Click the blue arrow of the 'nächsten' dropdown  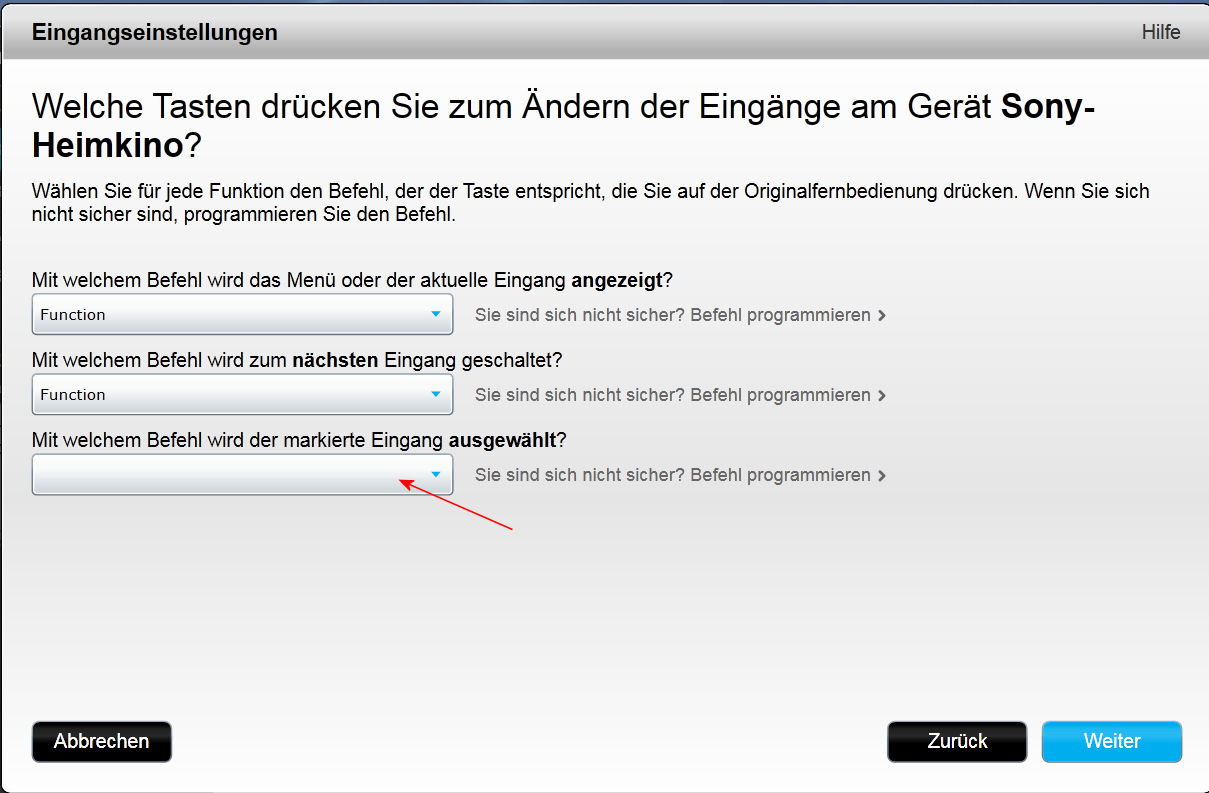pos(435,394)
